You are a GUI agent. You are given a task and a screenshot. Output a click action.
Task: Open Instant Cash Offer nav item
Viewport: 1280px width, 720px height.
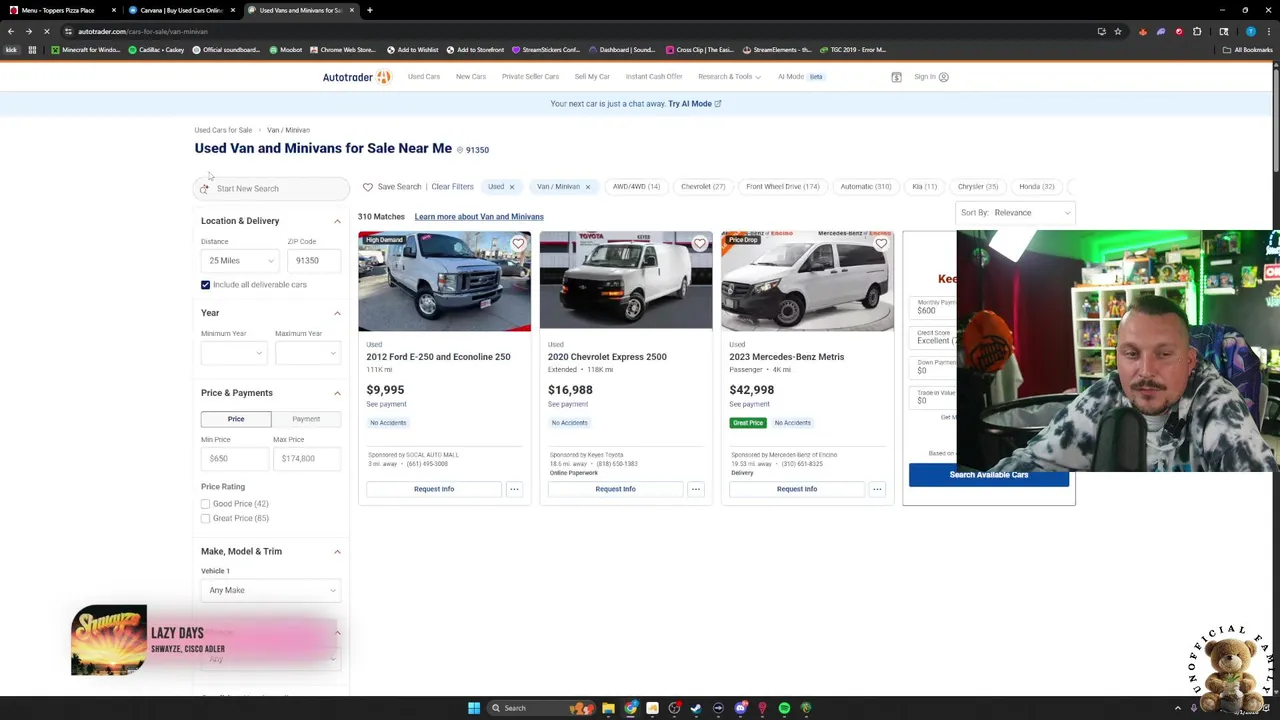(654, 77)
